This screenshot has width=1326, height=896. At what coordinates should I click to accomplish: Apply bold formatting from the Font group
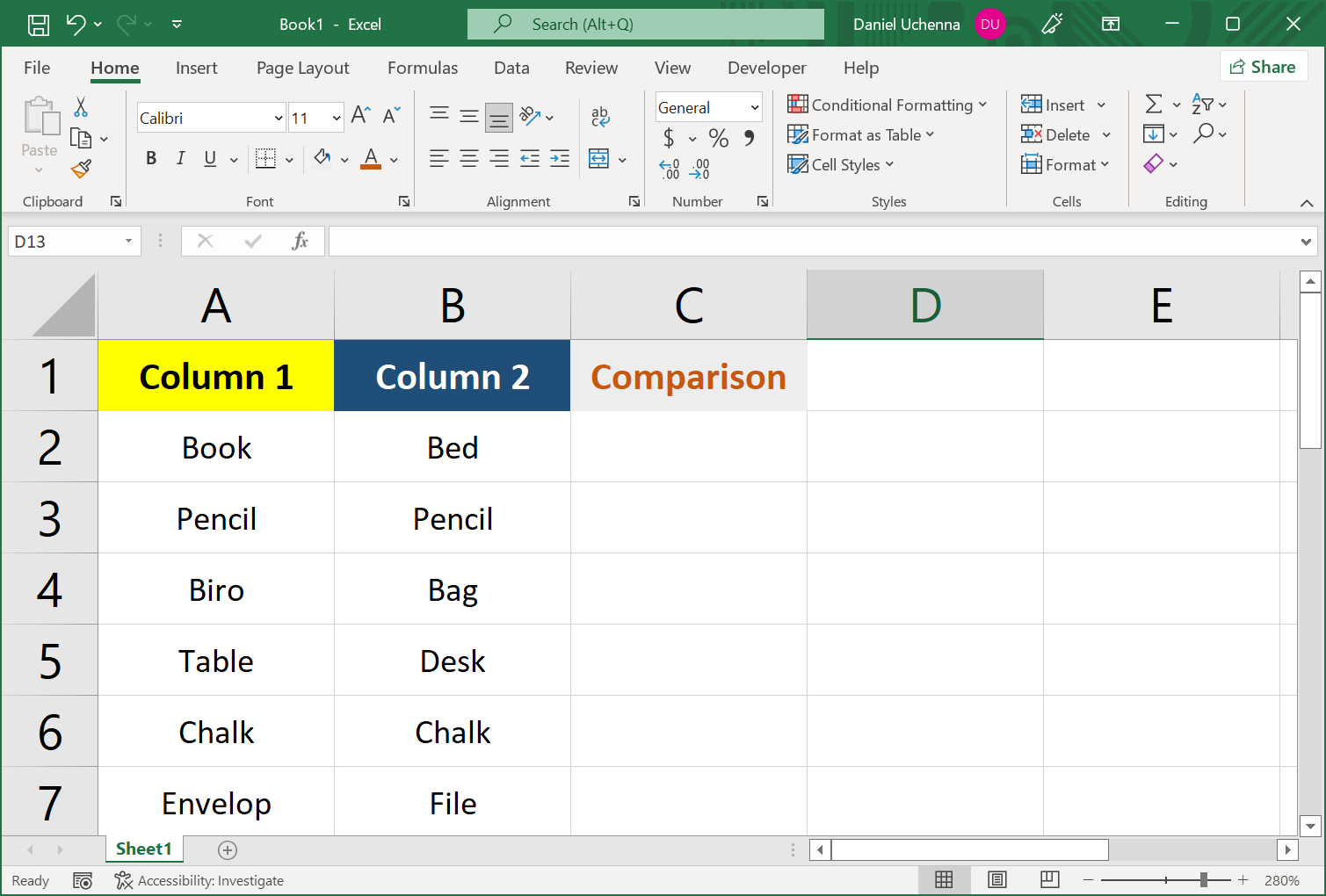click(x=151, y=158)
